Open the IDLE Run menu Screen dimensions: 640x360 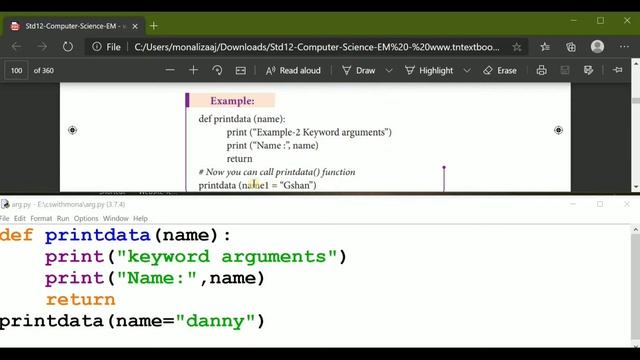tap(63, 218)
